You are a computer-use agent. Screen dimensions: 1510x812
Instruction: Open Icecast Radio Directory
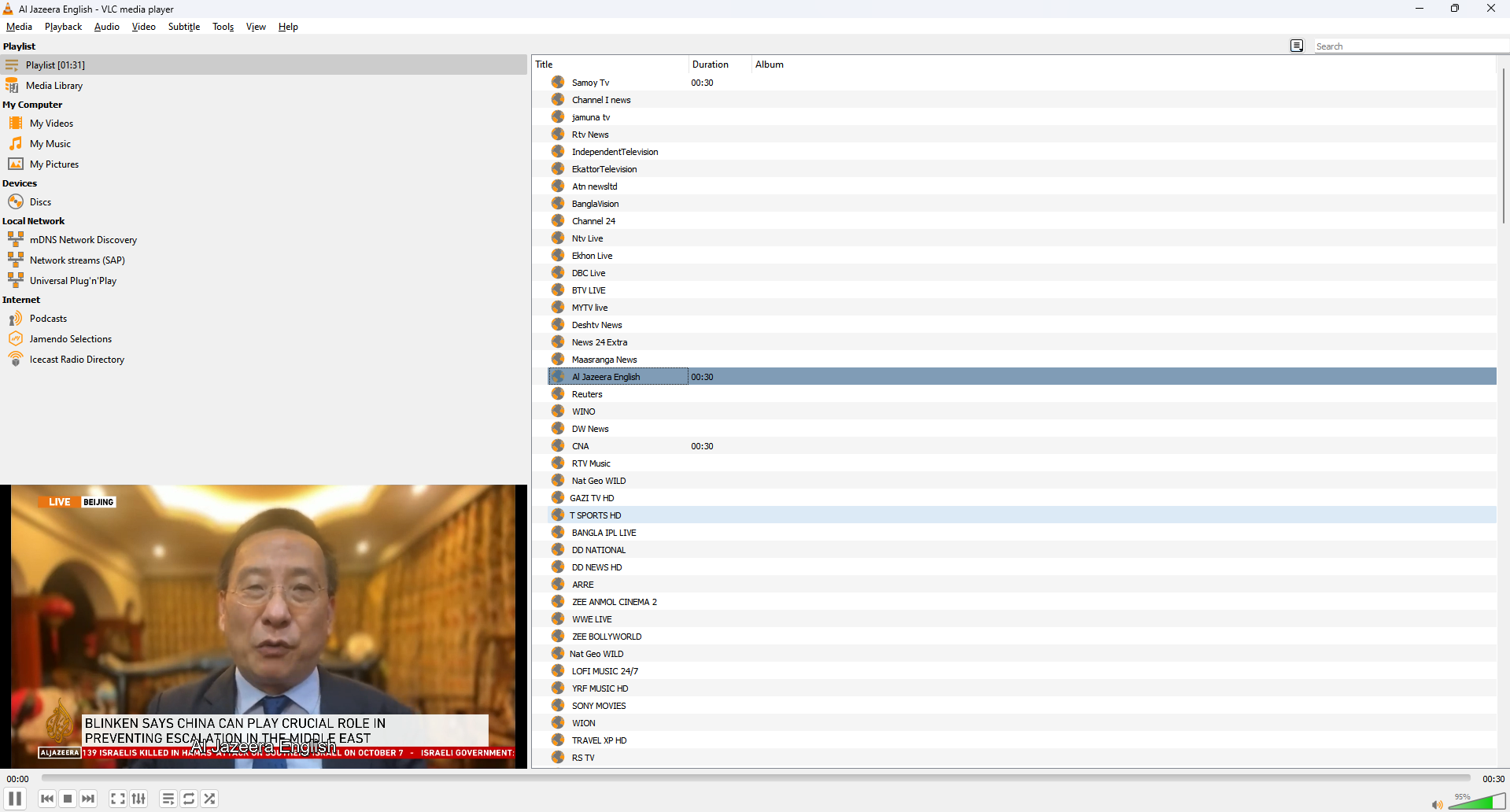point(77,360)
